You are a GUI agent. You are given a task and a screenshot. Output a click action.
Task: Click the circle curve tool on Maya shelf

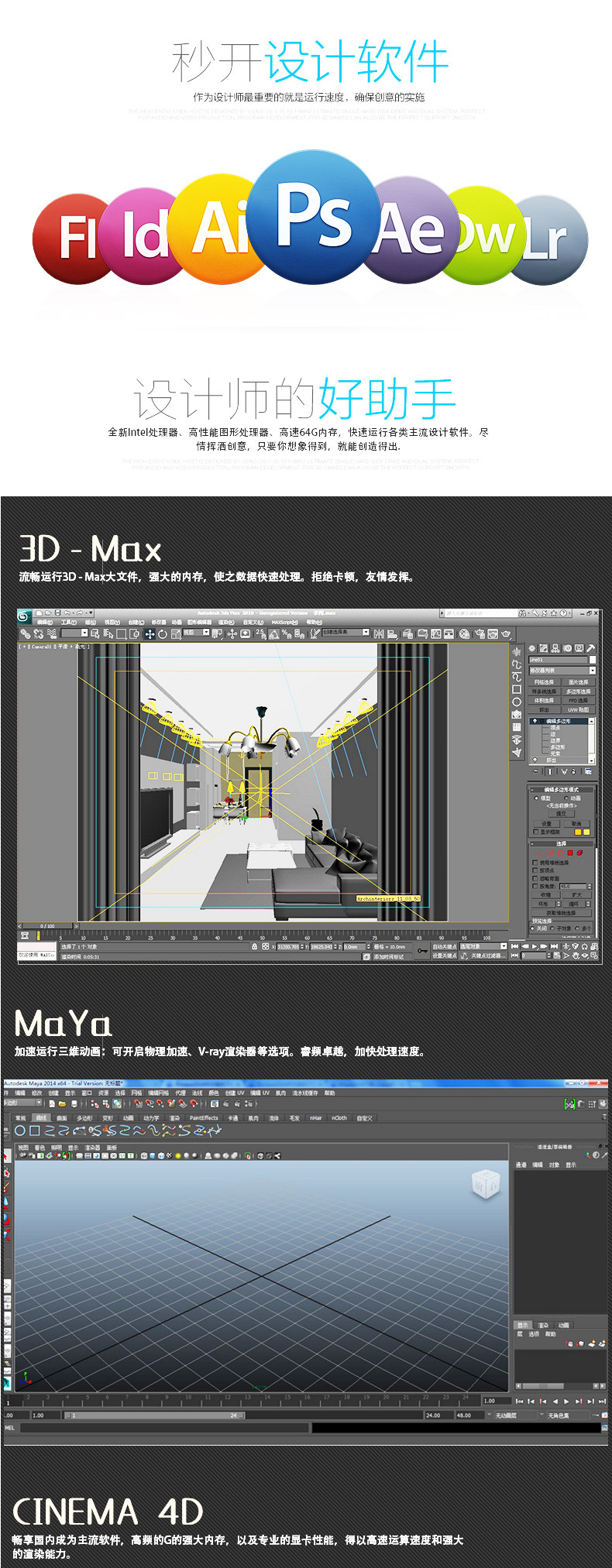20,1131
